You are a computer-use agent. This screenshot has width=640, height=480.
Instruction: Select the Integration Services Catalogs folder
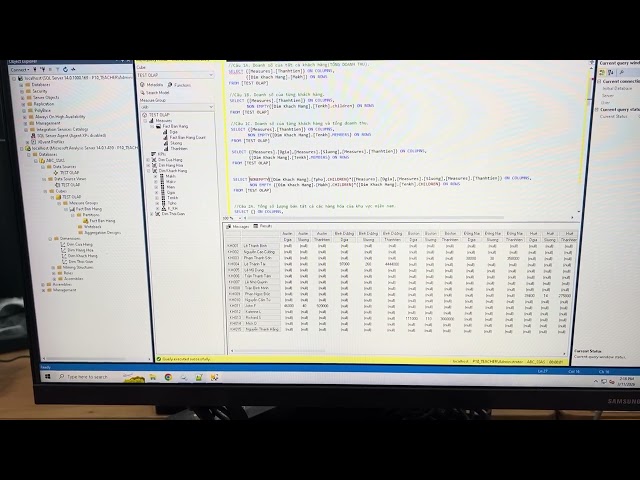click(58, 129)
